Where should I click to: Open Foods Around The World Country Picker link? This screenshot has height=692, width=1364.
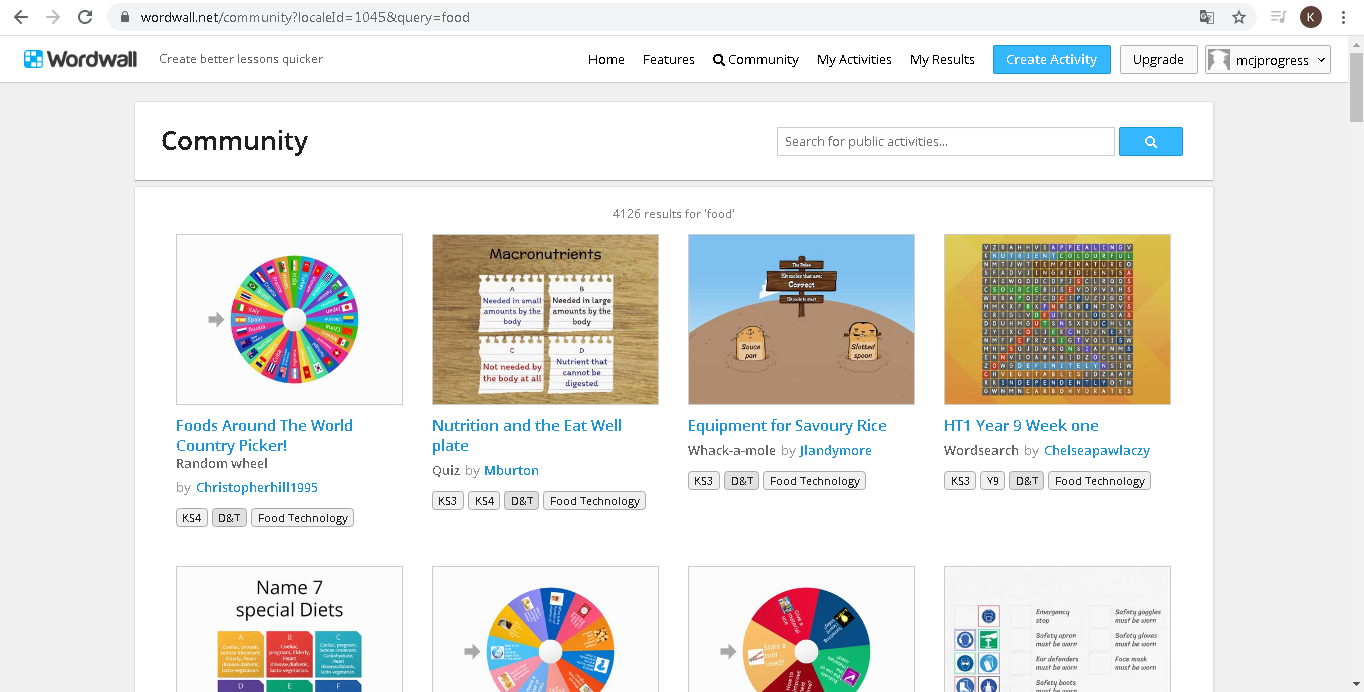264,435
